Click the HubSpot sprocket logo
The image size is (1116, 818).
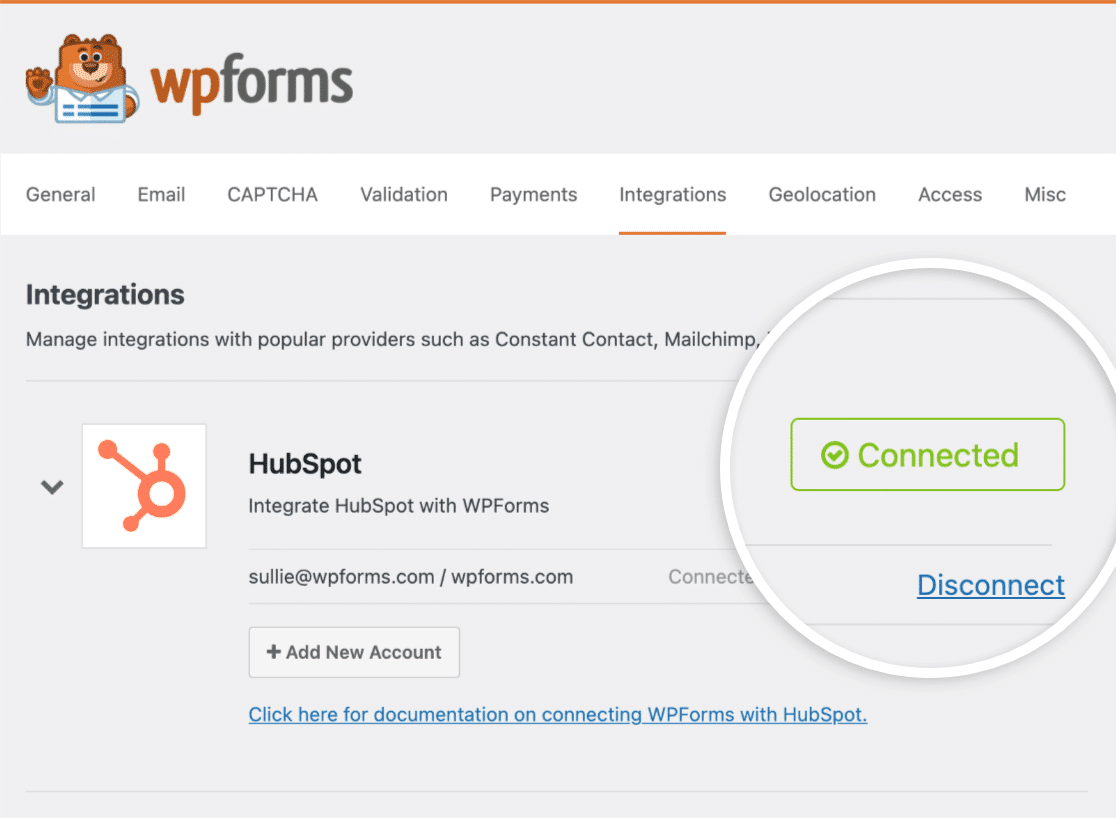pos(144,486)
